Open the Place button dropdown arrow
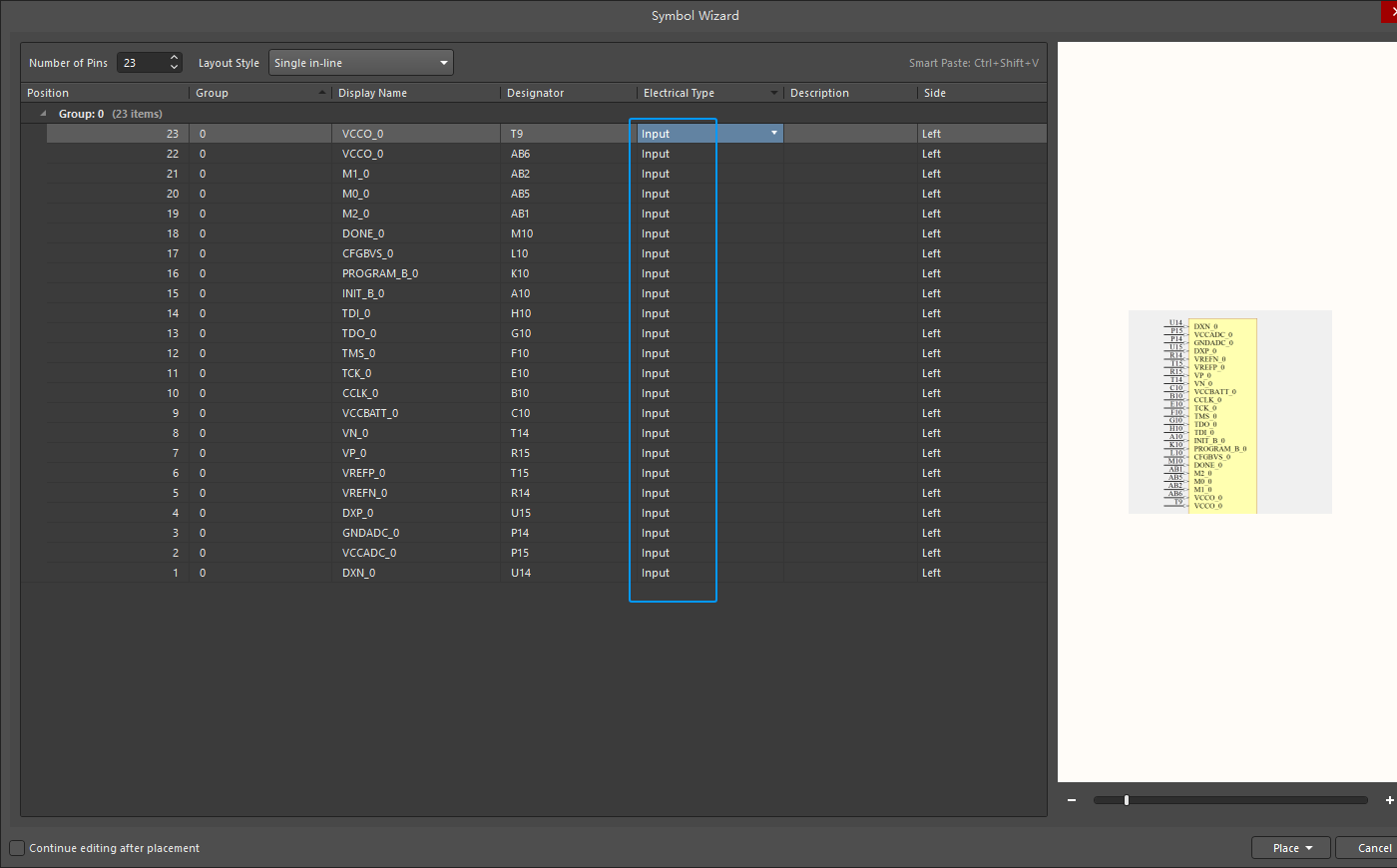1397x868 pixels. tap(1309, 848)
